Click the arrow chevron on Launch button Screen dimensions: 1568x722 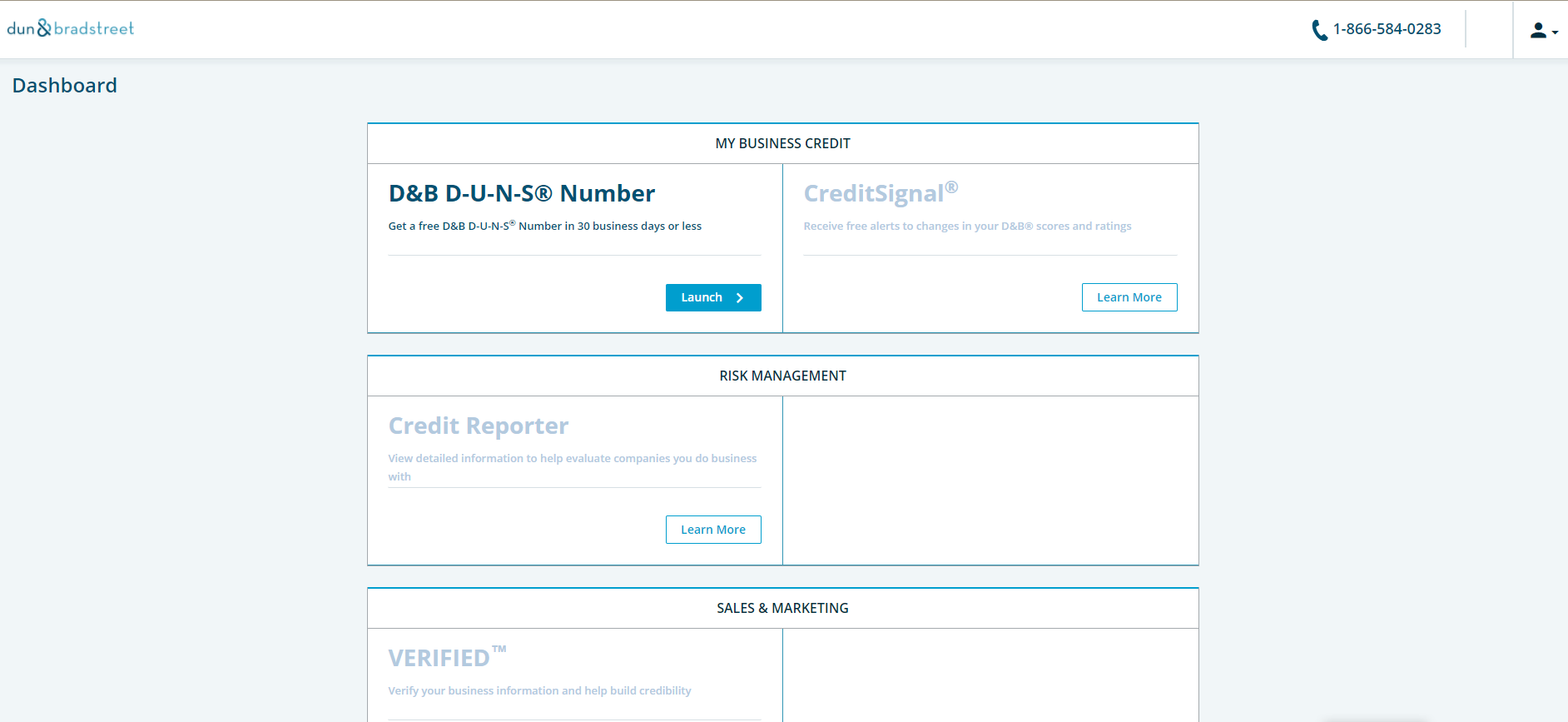tap(739, 298)
